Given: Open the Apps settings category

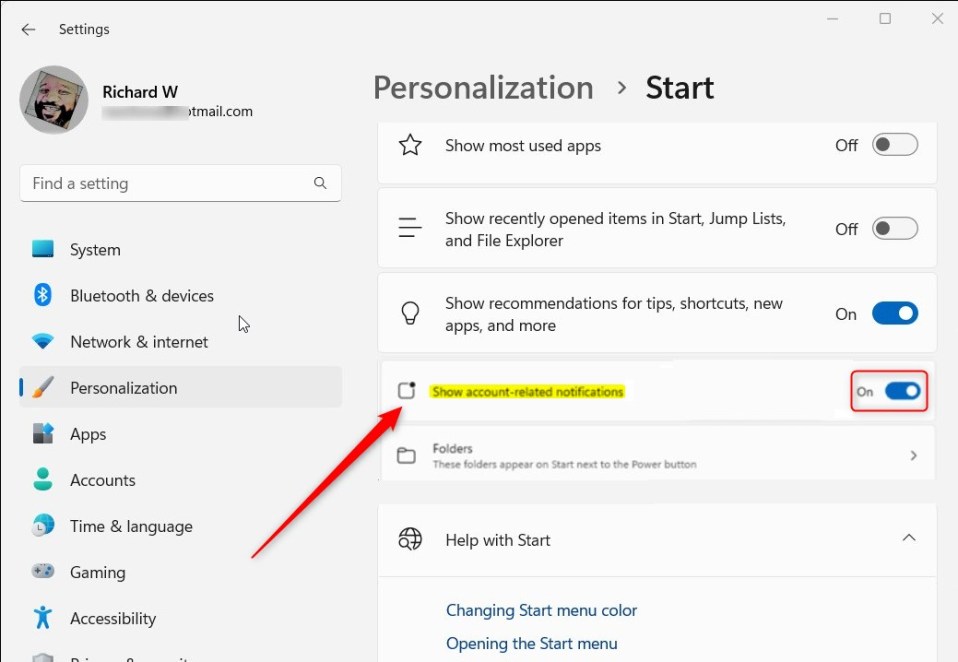Looking at the screenshot, I should 88,434.
